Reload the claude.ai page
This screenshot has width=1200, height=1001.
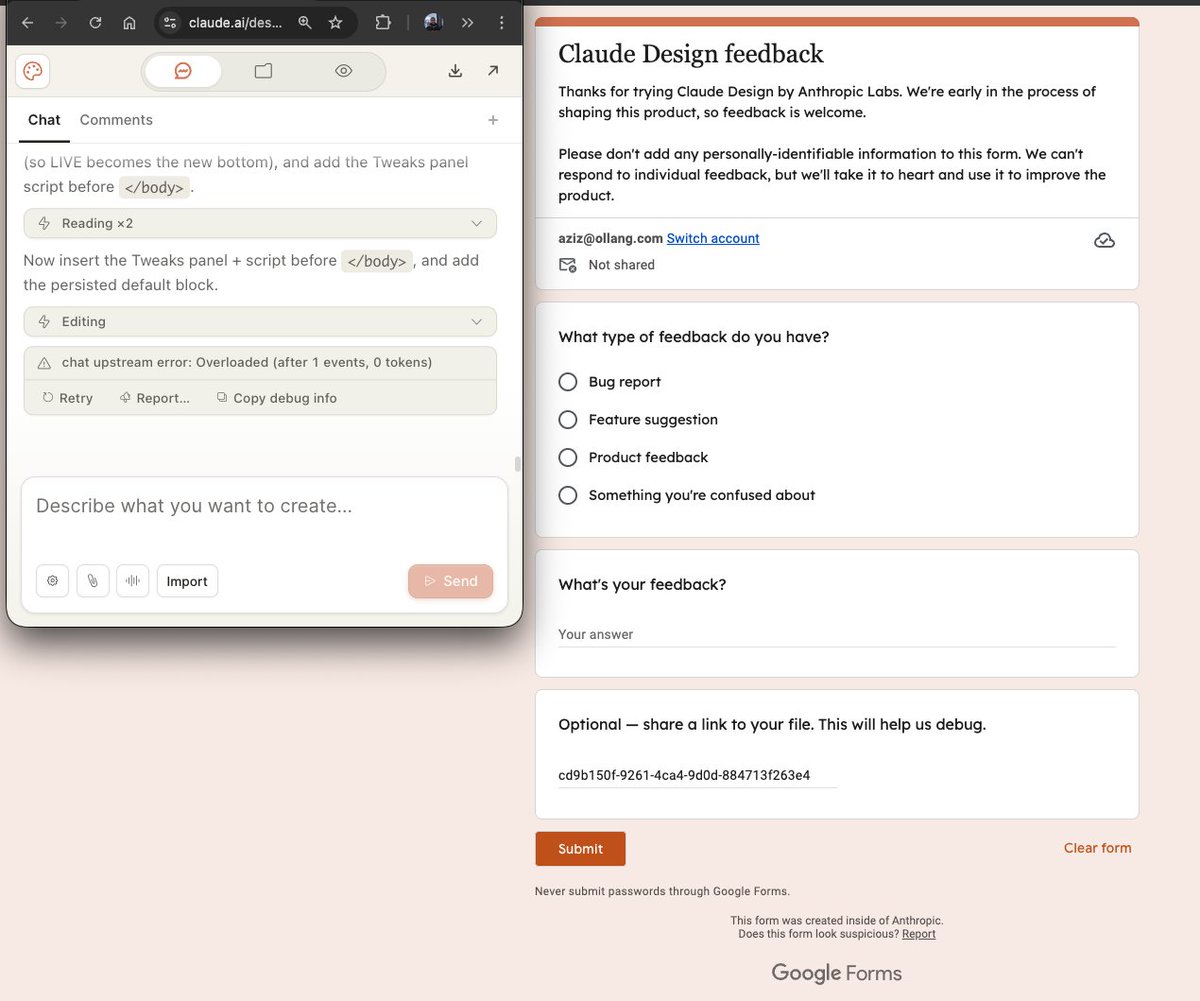[x=95, y=22]
